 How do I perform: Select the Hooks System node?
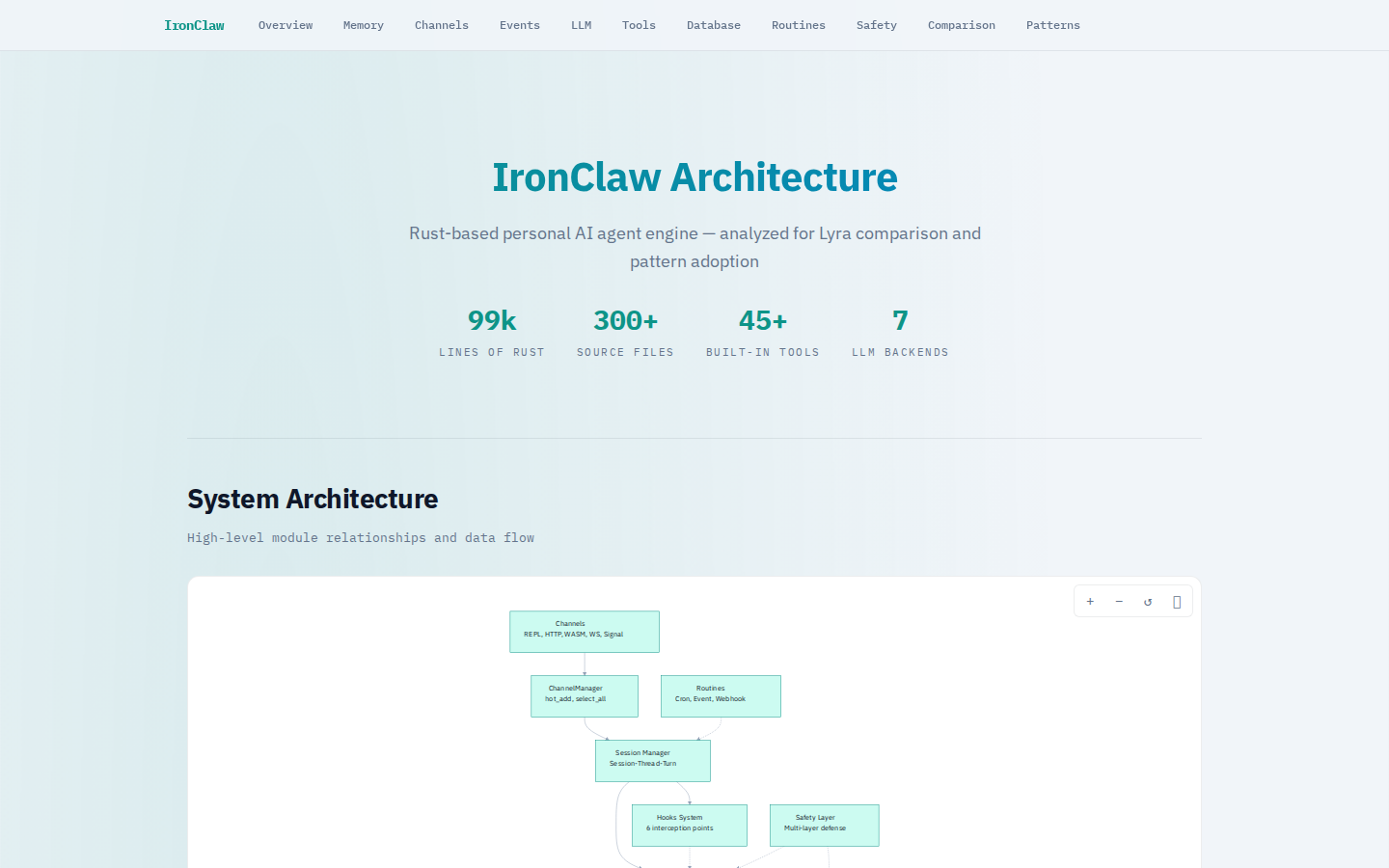click(689, 825)
